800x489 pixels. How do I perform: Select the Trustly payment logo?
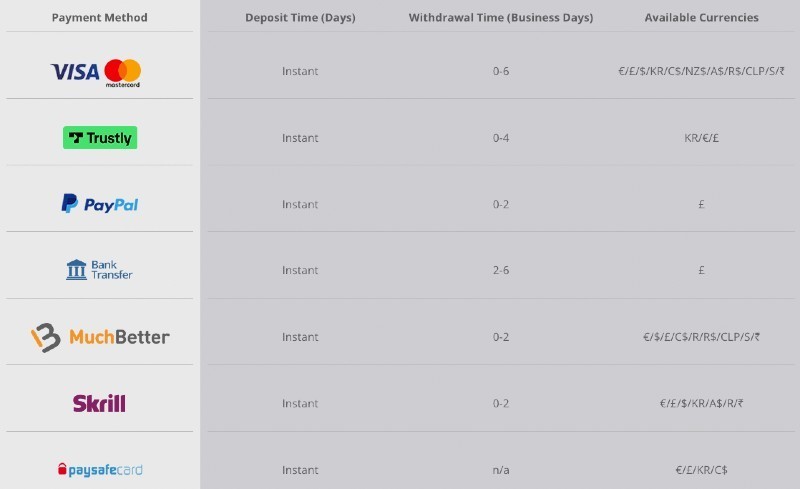point(100,138)
